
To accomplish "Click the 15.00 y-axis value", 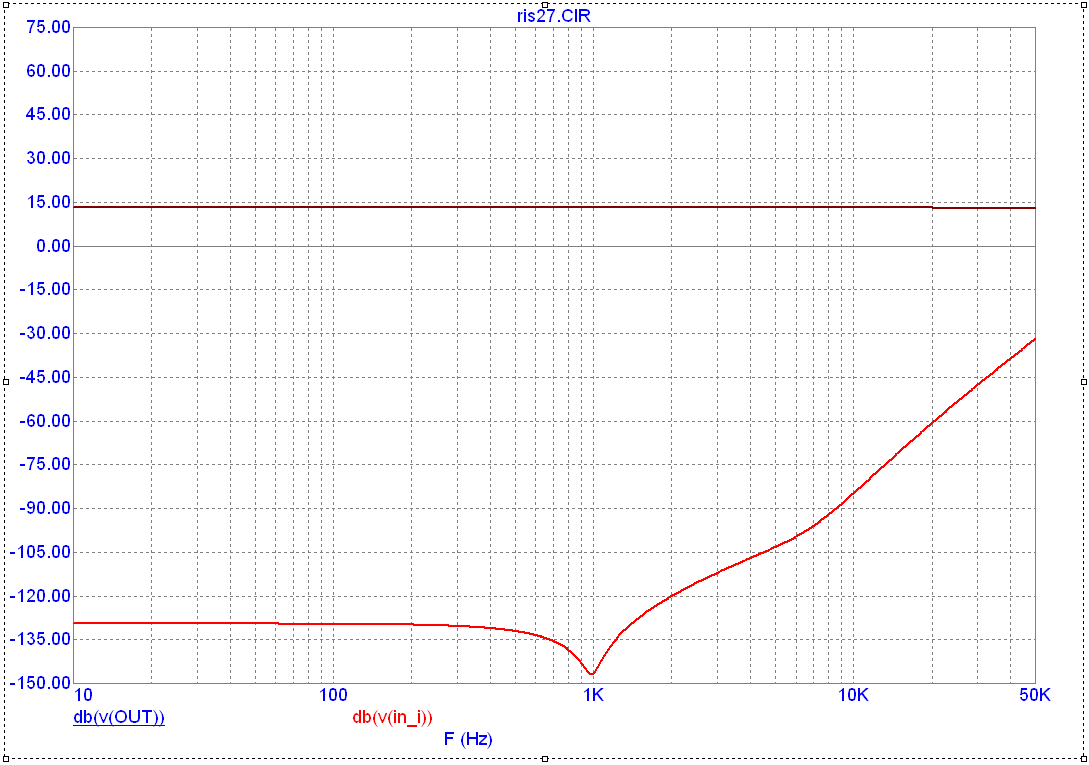I will coord(49,202).
